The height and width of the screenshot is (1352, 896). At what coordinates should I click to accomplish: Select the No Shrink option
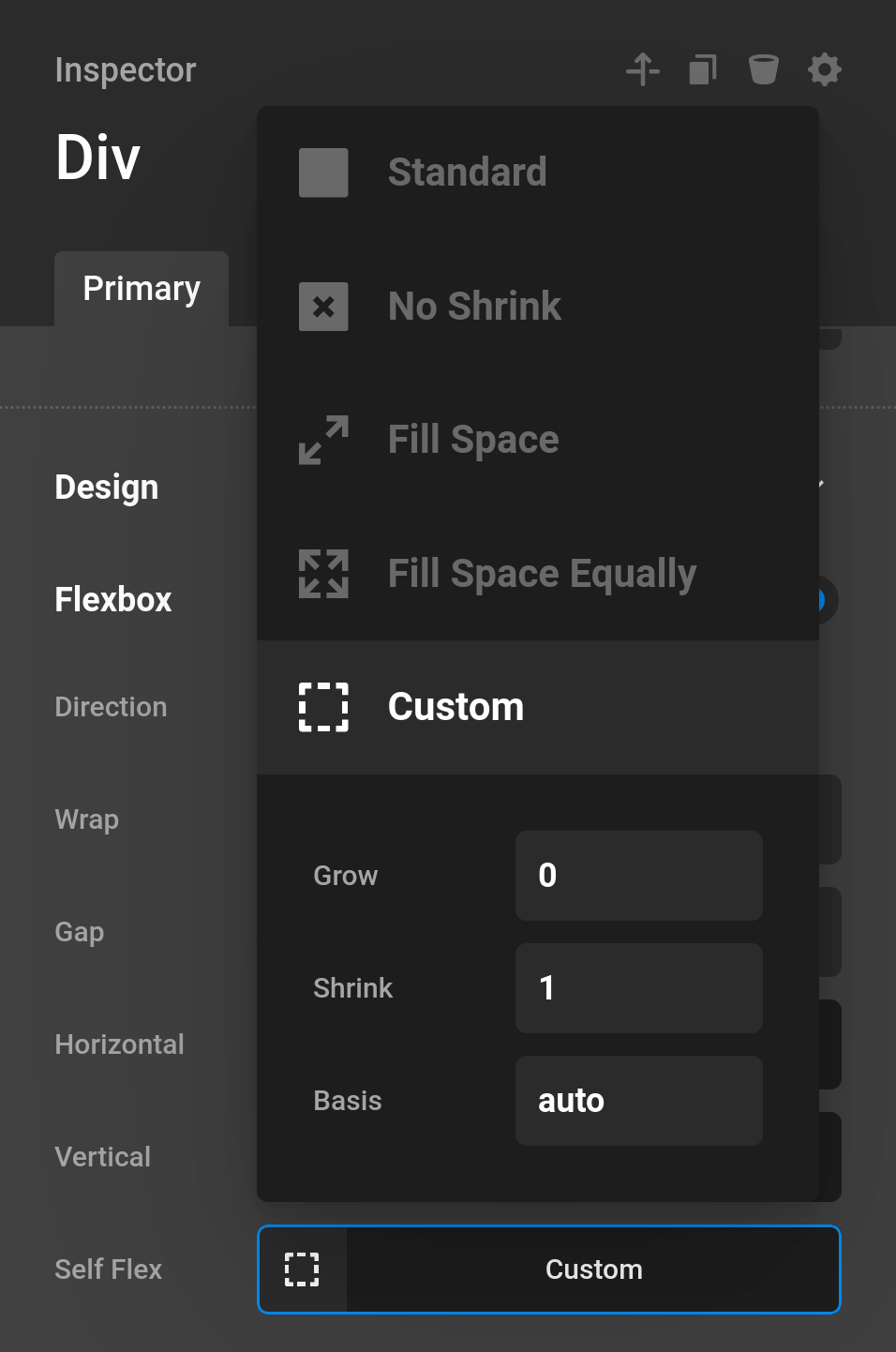pyautogui.click(x=474, y=307)
